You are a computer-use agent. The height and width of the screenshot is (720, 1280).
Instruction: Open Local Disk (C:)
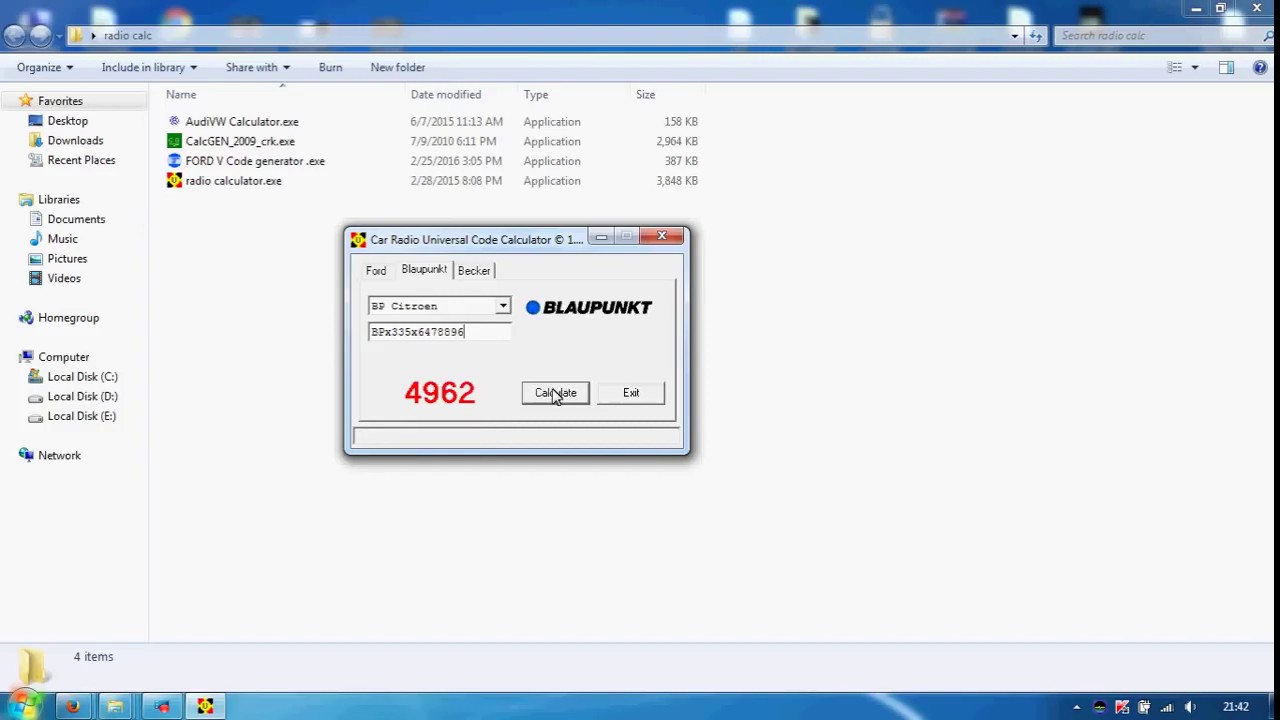[82, 377]
